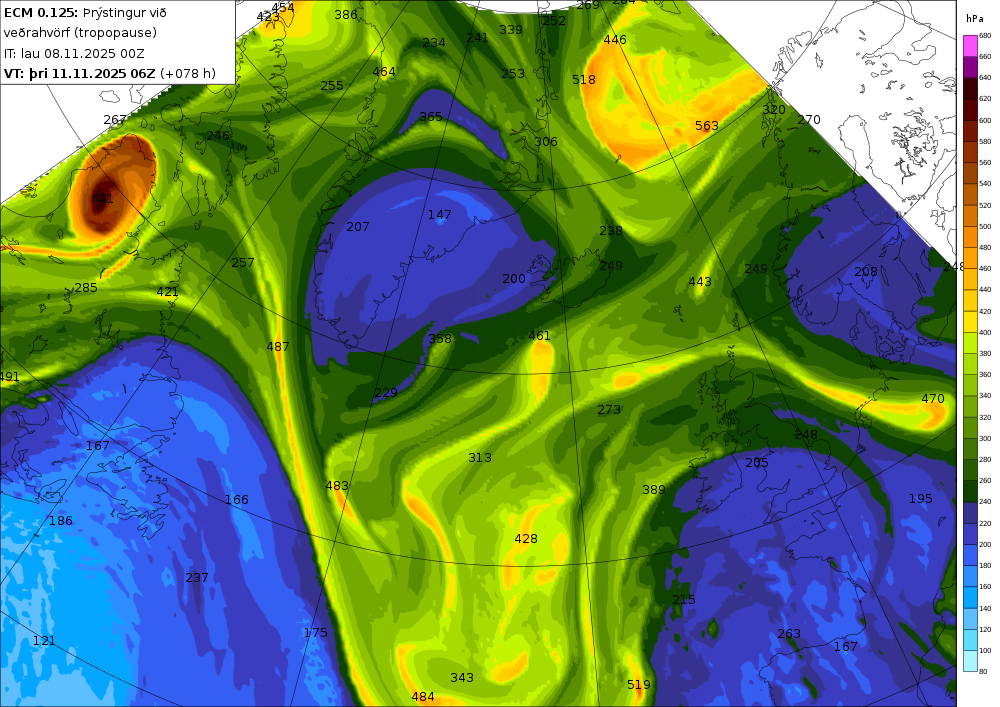Click the map value '246' on the map
The image size is (1000, 707).
pyautogui.click(x=218, y=136)
